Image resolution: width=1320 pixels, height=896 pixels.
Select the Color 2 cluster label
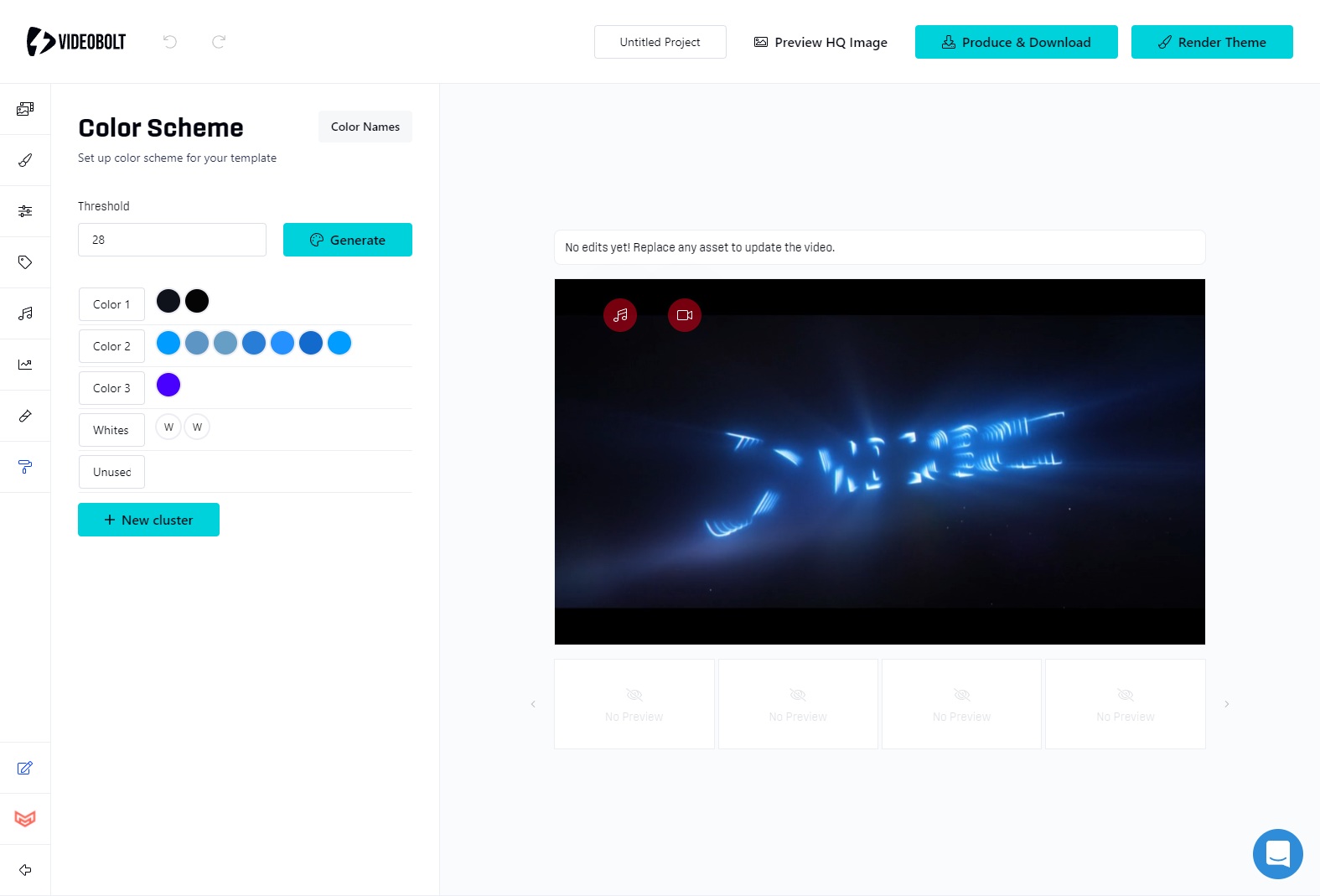click(111, 346)
